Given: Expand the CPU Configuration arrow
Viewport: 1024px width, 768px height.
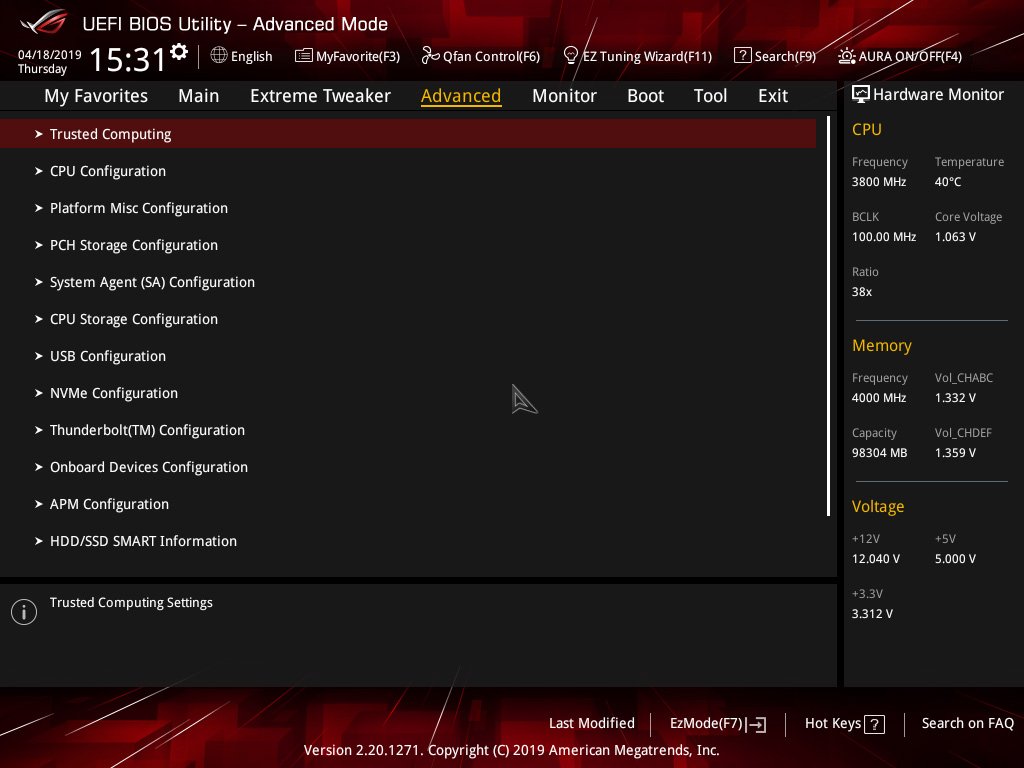Looking at the screenshot, I should [39, 171].
